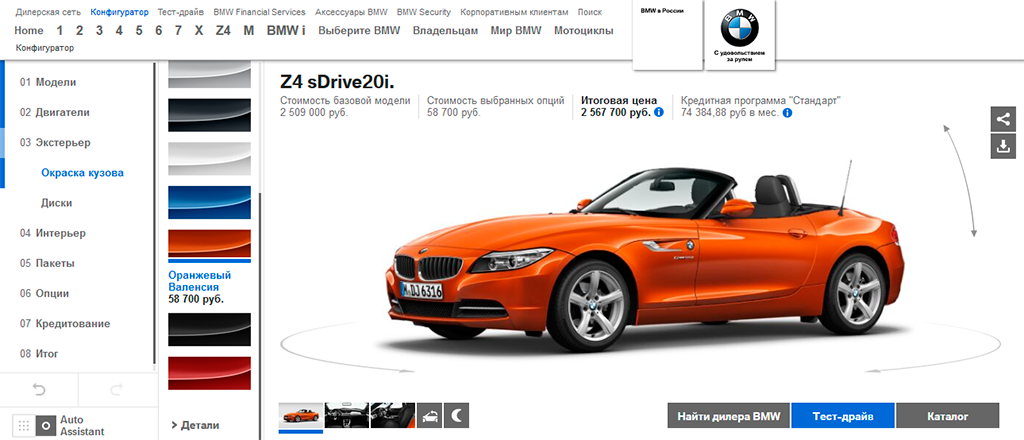
Task: Open step 08 Итог
Action: click(x=39, y=354)
